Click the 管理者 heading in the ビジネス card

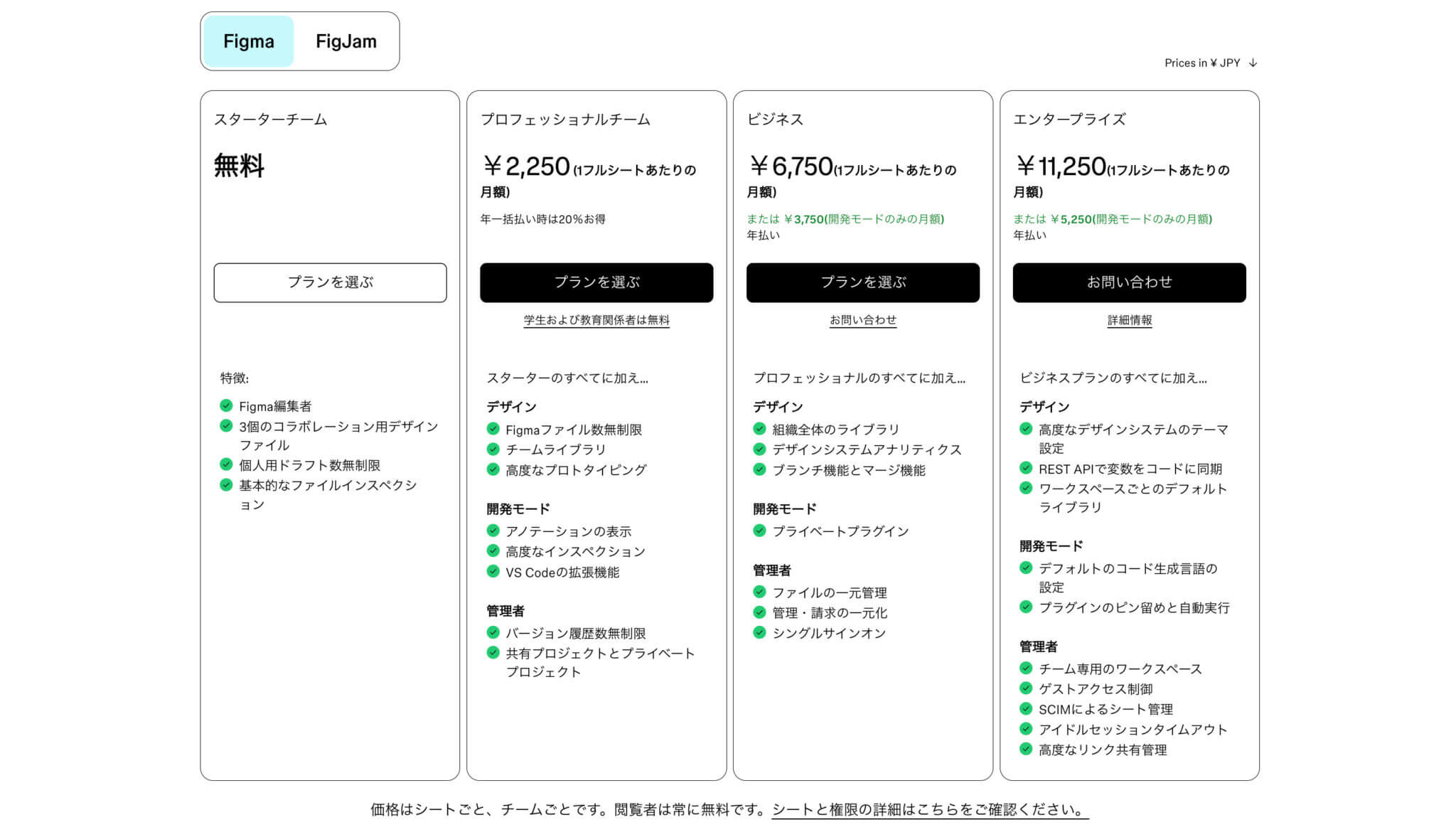772,570
